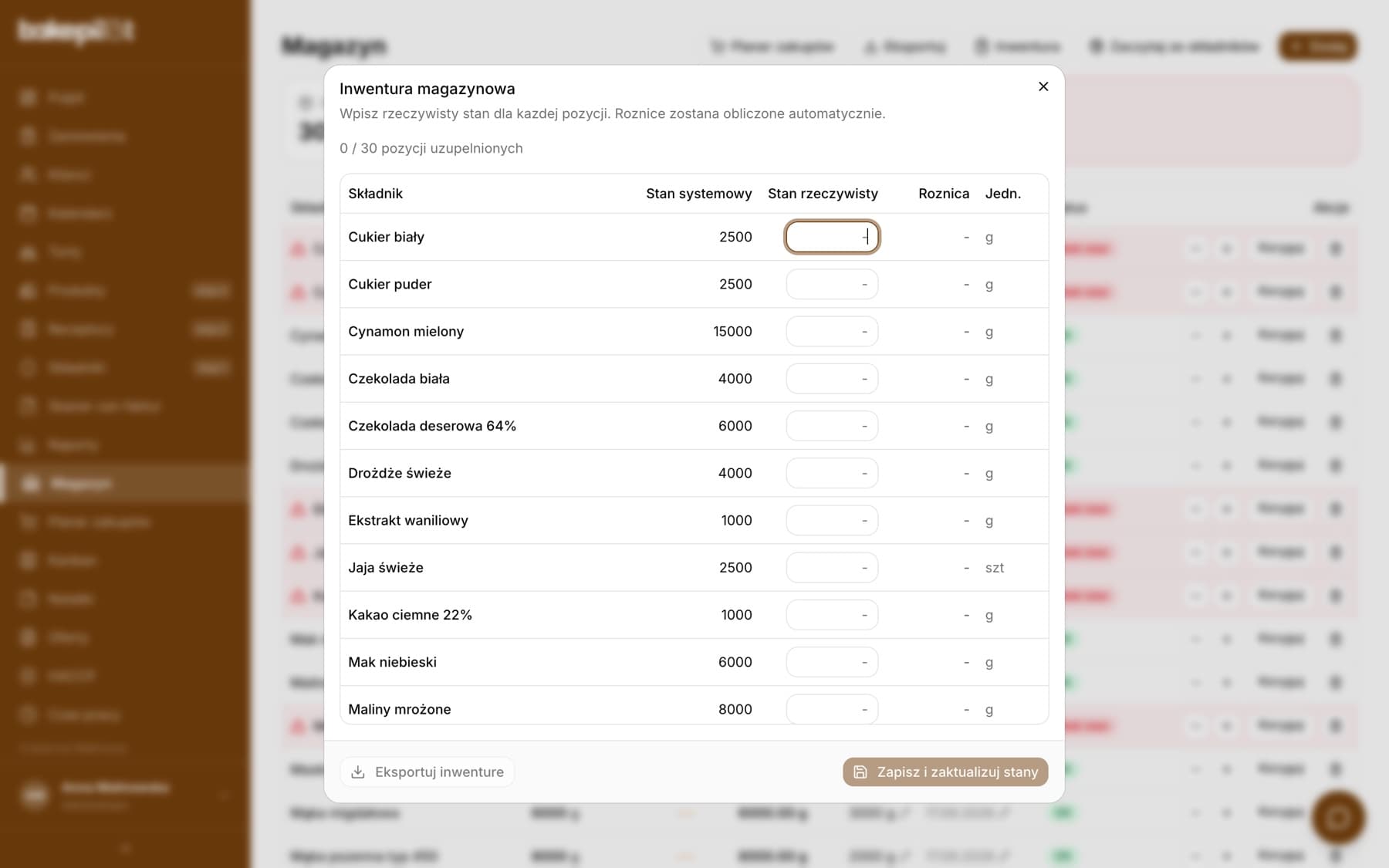The height and width of the screenshot is (868, 1389).
Task: Click the Składnik column header
Action: [x=376, y=194]
